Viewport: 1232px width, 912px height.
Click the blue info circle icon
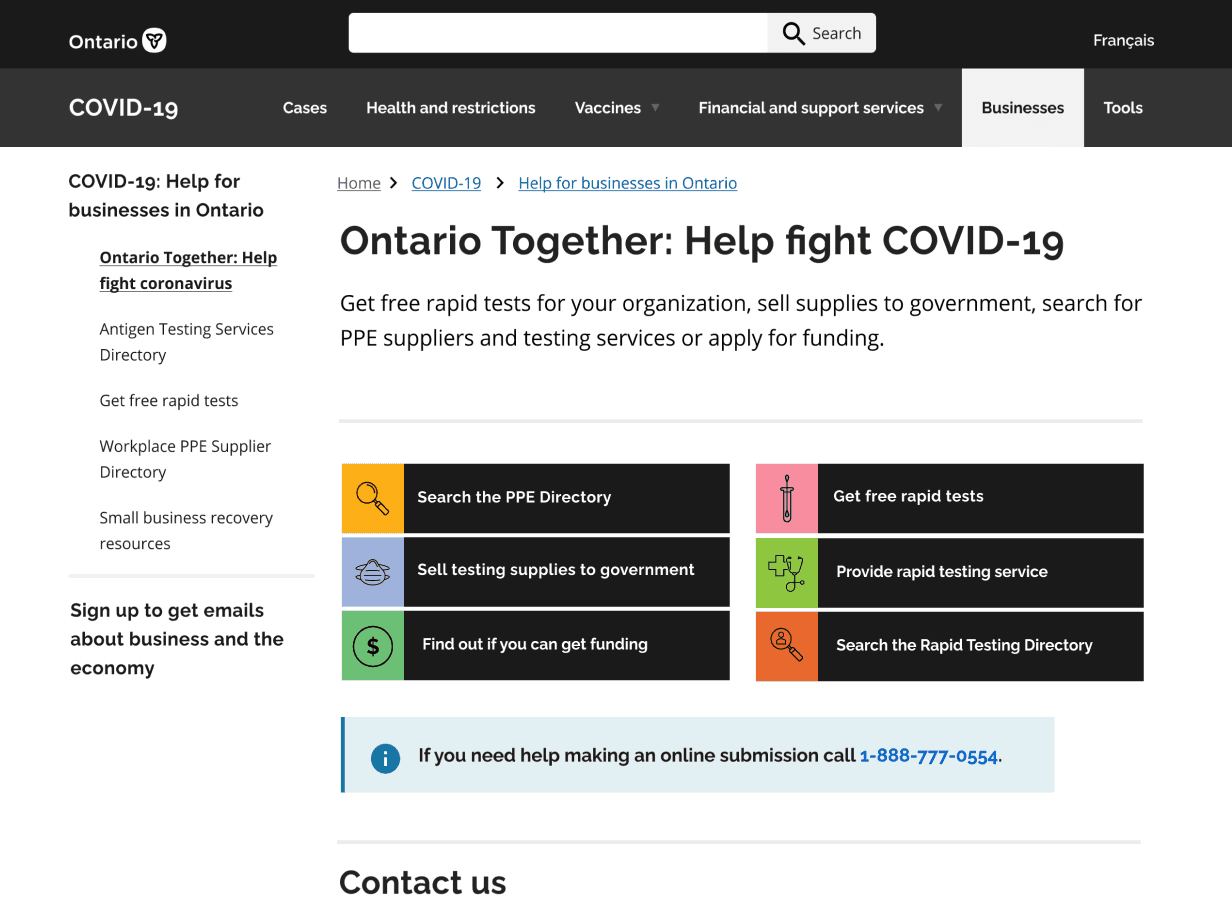385,758
